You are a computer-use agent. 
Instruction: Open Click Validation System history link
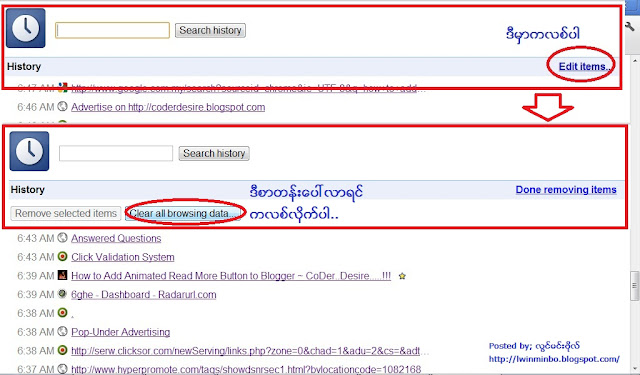pos(123,257)
